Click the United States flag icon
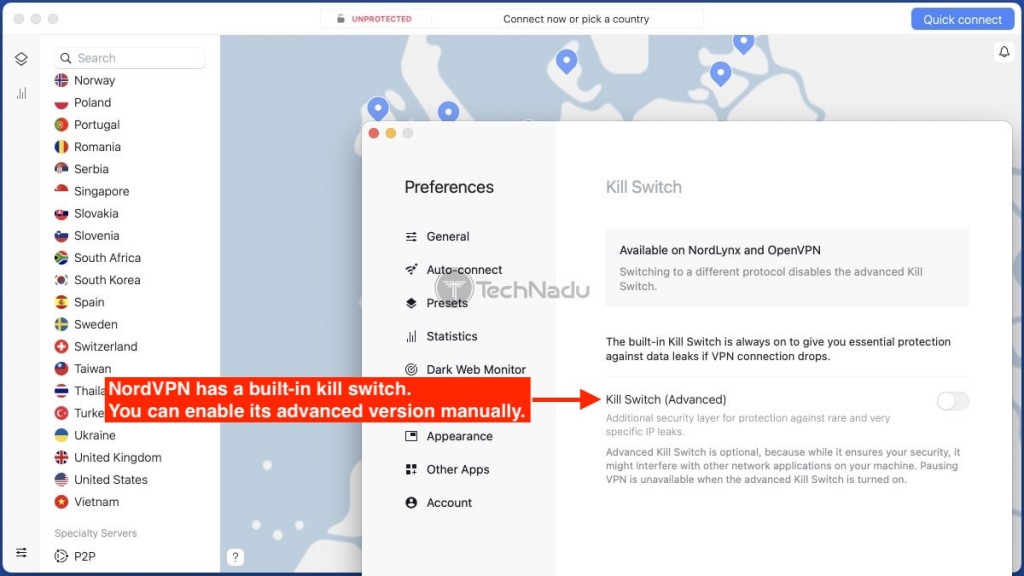 (61, 480)
